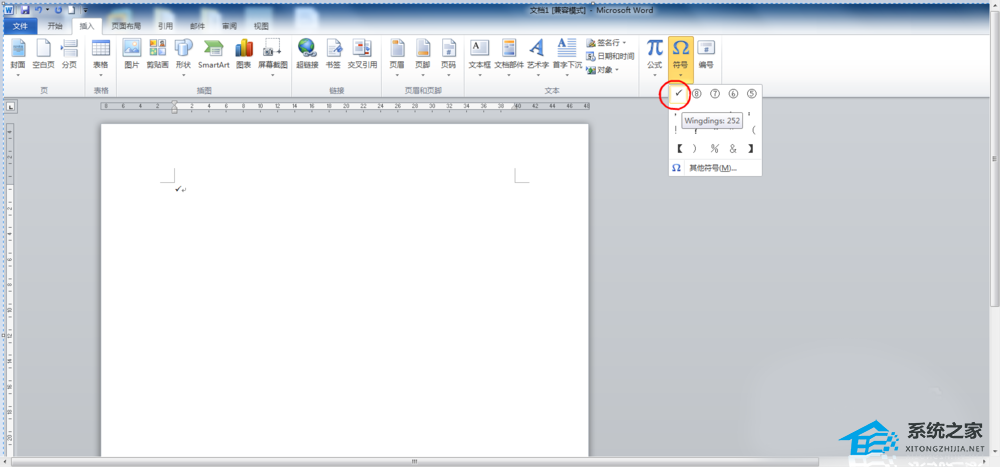Click the horizontal scrollbar at window bottom

tap(415, 461)
